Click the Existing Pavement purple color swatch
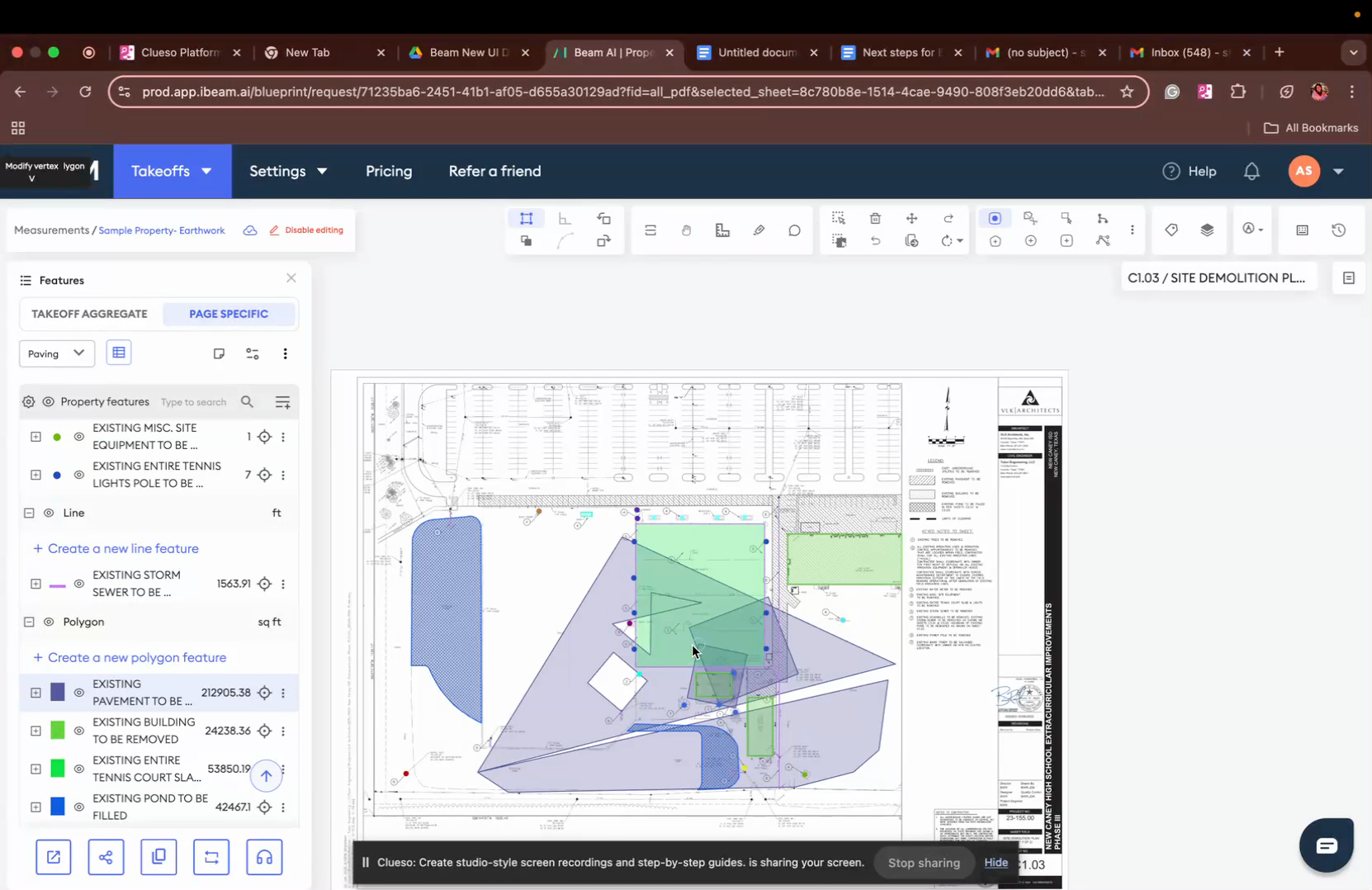The height and width of the screenshot is (890, 1372). pyautogui.click(x=57, y=693)
